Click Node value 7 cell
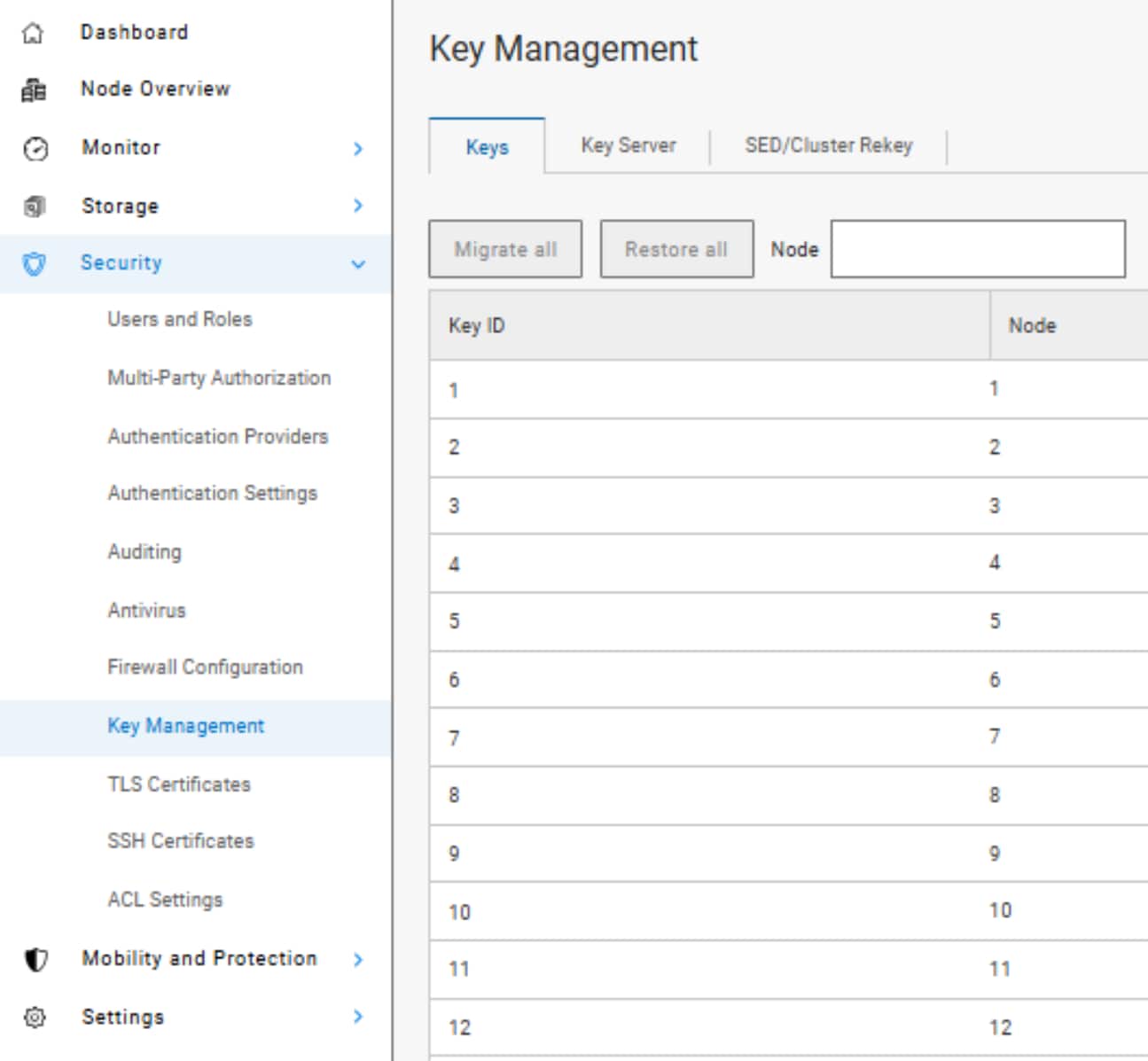This screenshot has height=1061, width=1148. click(1069, 737)
